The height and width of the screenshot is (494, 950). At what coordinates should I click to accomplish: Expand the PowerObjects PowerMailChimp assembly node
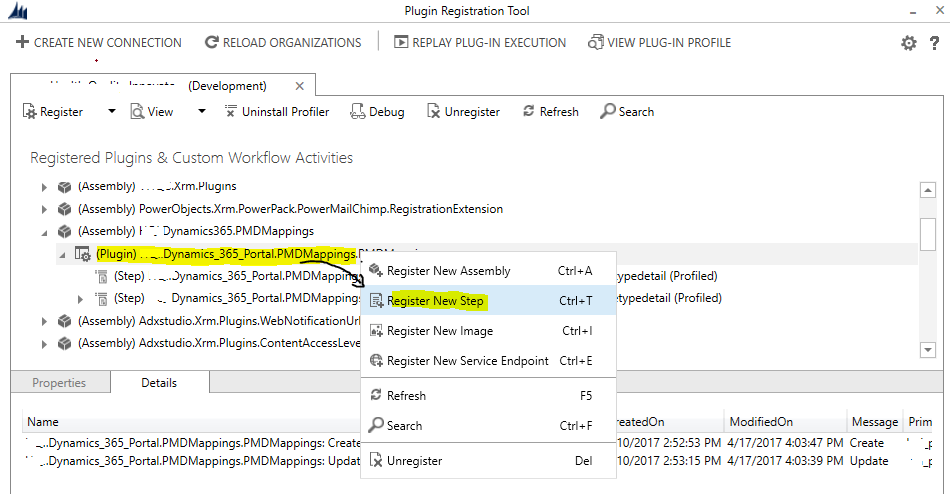43,209
